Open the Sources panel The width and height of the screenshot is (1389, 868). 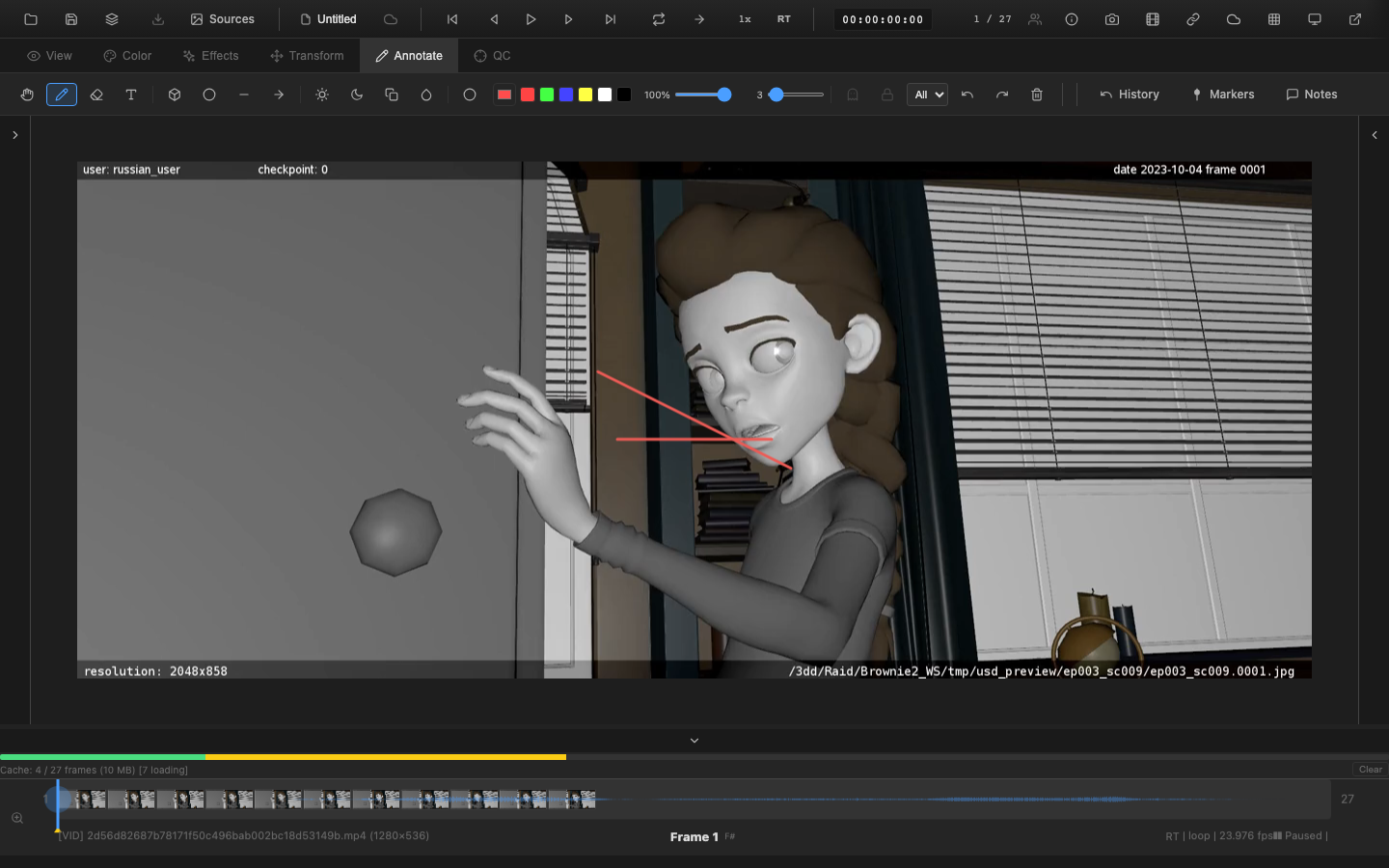223,19
